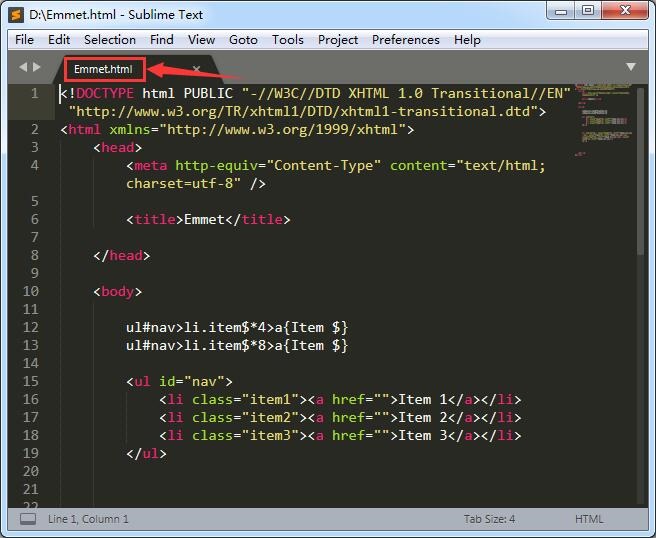Change Tab Size: 4 setting

click(489, 519)
